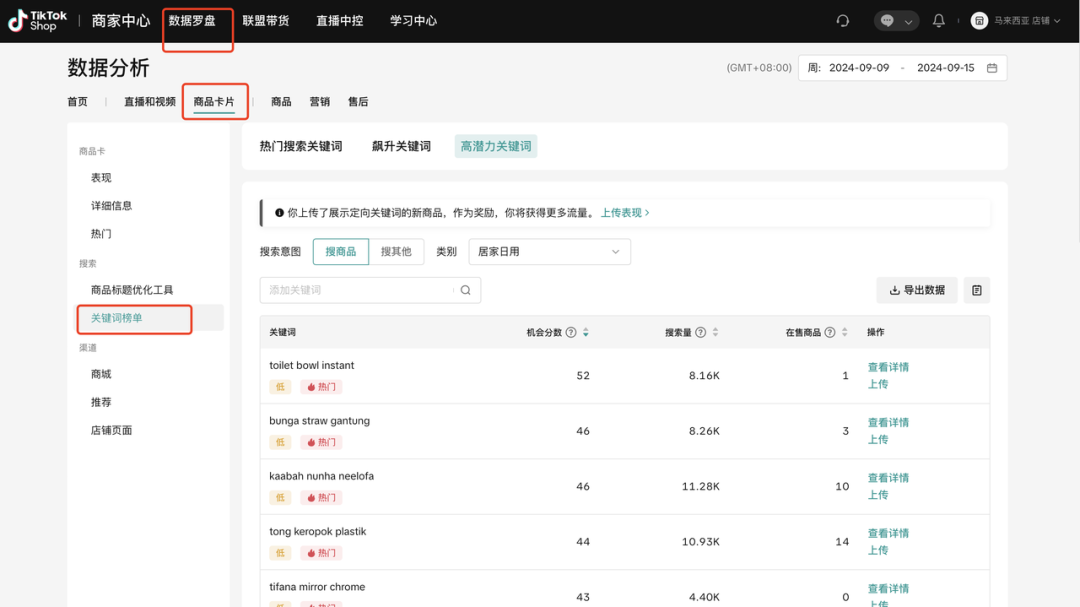Select the 高潜力关键词 filter pill
The width and height of the screenshot is (1080, 607).
495,145
